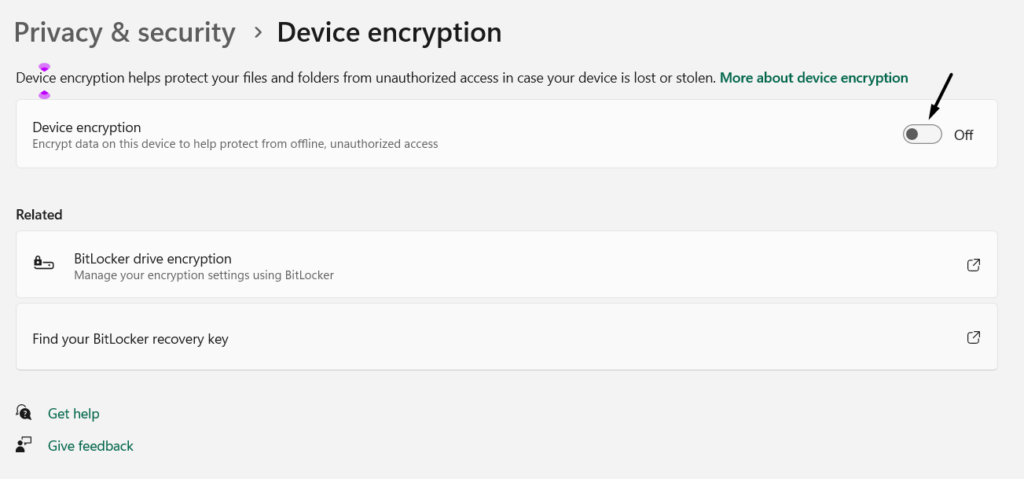Select Find your BitLocker recovery key

(130, 339)
